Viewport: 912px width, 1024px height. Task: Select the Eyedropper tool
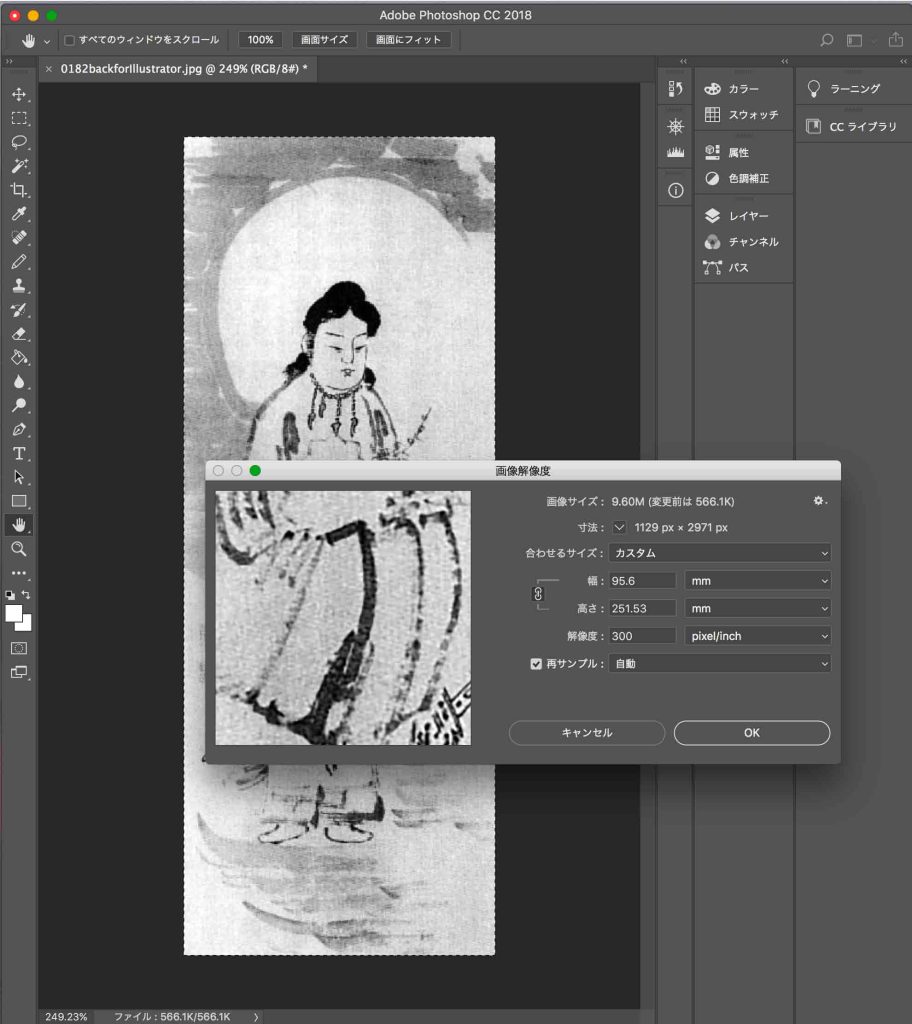pos(19,214)
